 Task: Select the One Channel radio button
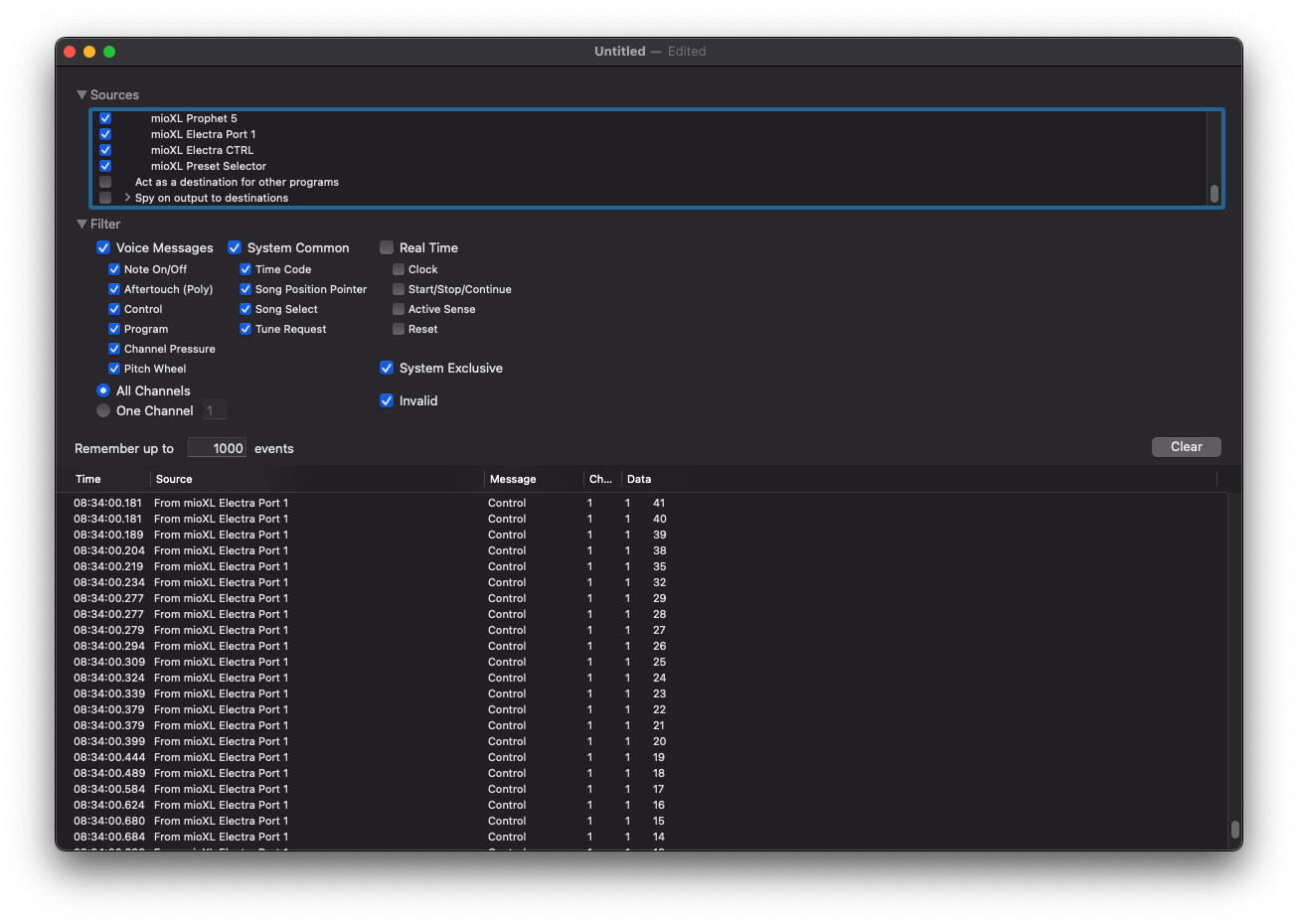(x=103, y=410)
